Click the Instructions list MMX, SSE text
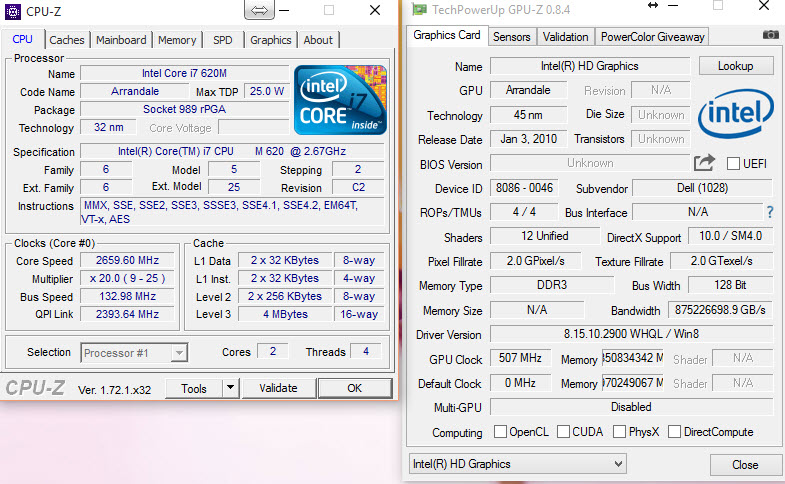This screenshot has height=484, width=785. pos(232,212)
